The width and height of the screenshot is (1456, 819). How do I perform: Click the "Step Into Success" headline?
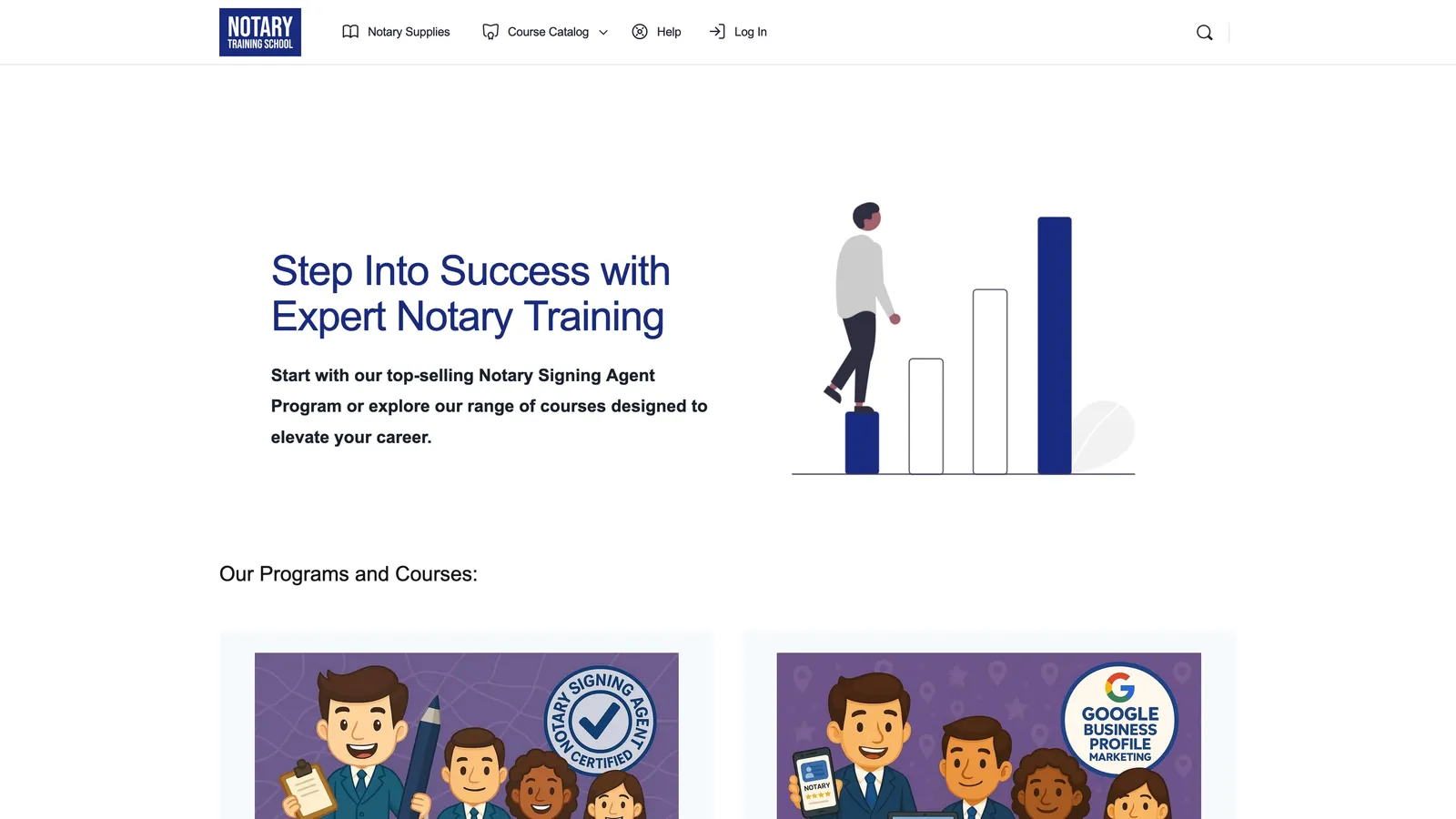click(470, 294)
